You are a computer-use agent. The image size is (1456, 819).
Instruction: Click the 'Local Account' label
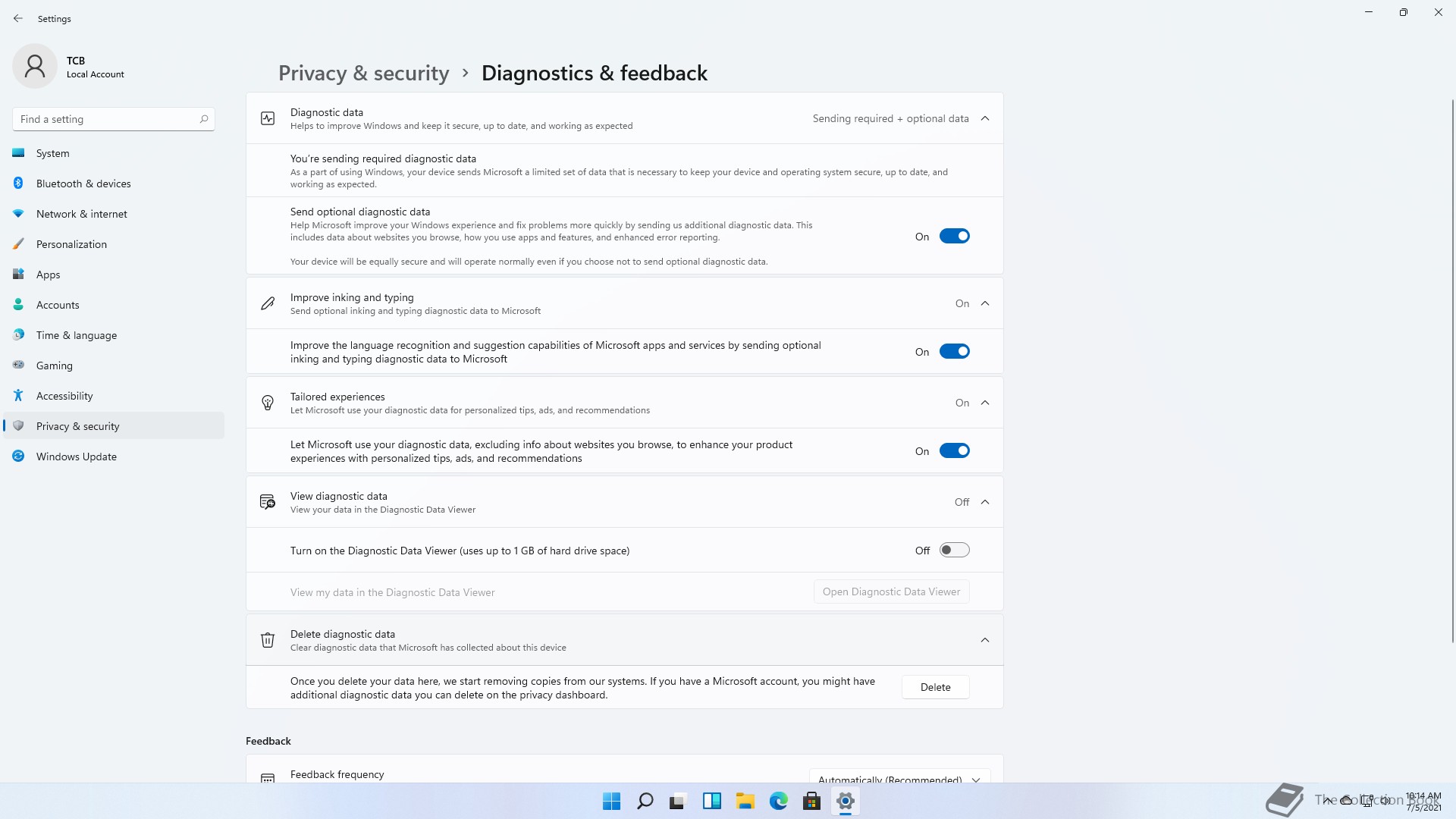tap(95, 74)
